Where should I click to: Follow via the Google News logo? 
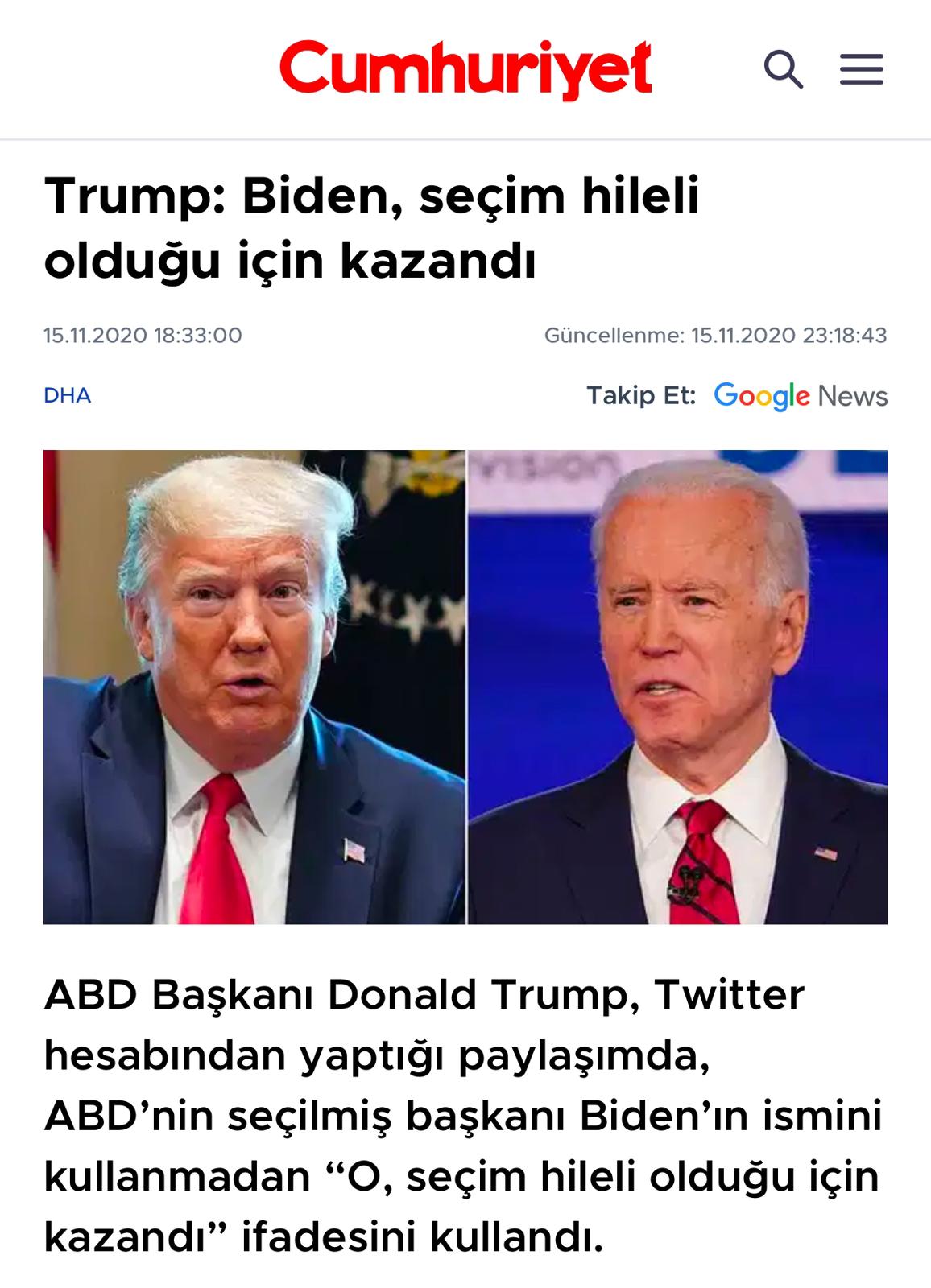tap(801, 396)
